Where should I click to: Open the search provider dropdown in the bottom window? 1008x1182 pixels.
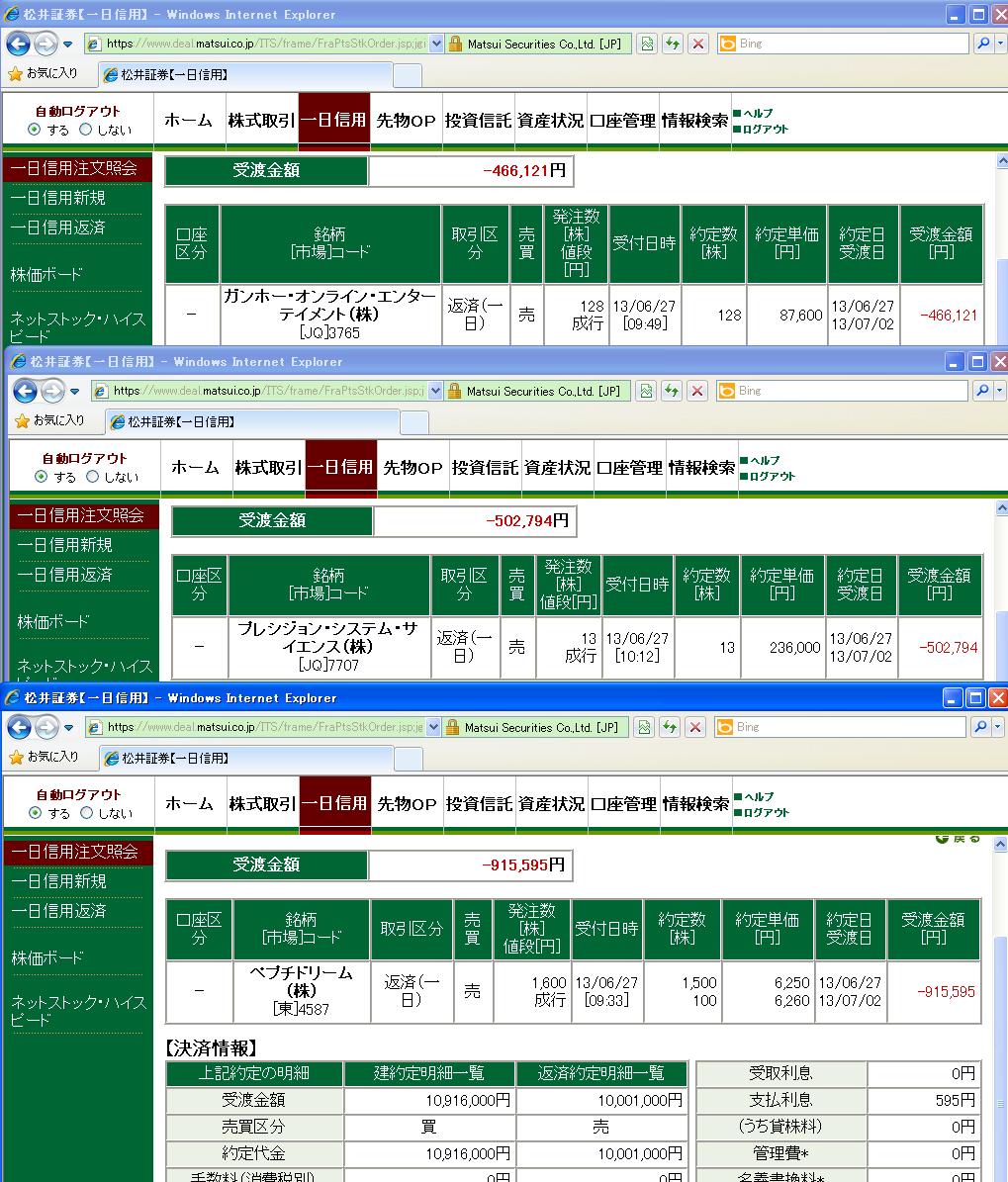997,727
